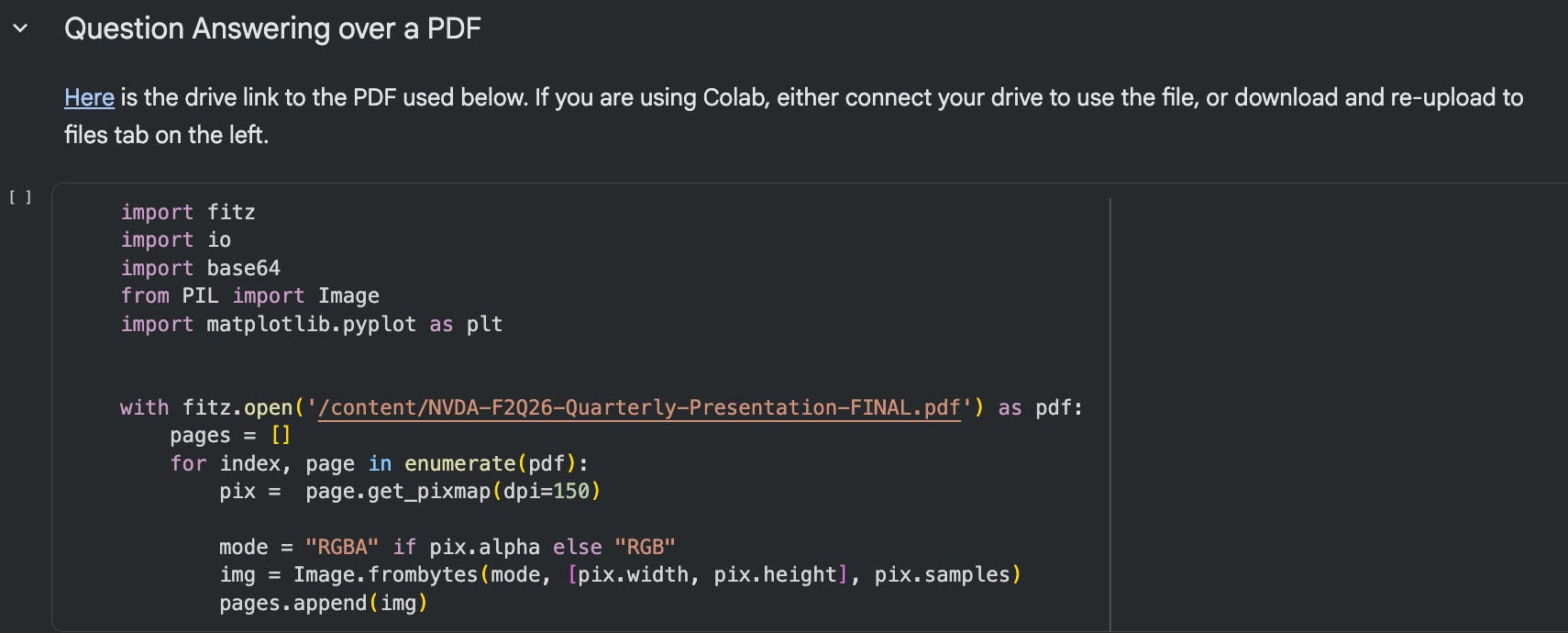Screen dimensions: 1568x633
Task: Open the "Here" drive link
Action: [89, 97]
